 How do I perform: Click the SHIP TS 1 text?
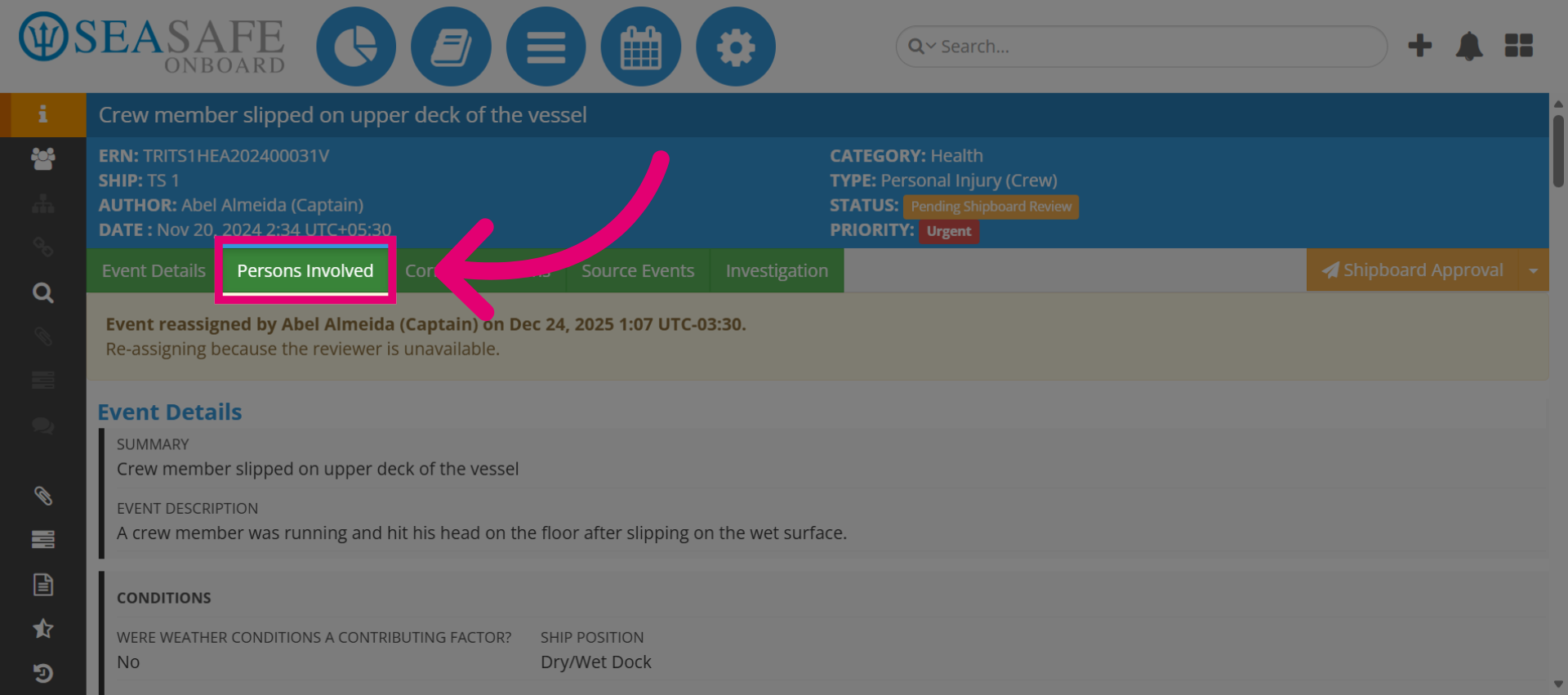[139, 180]
